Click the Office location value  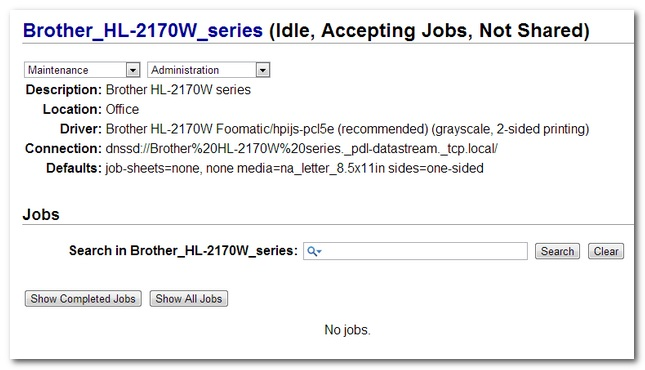point(122,109)
